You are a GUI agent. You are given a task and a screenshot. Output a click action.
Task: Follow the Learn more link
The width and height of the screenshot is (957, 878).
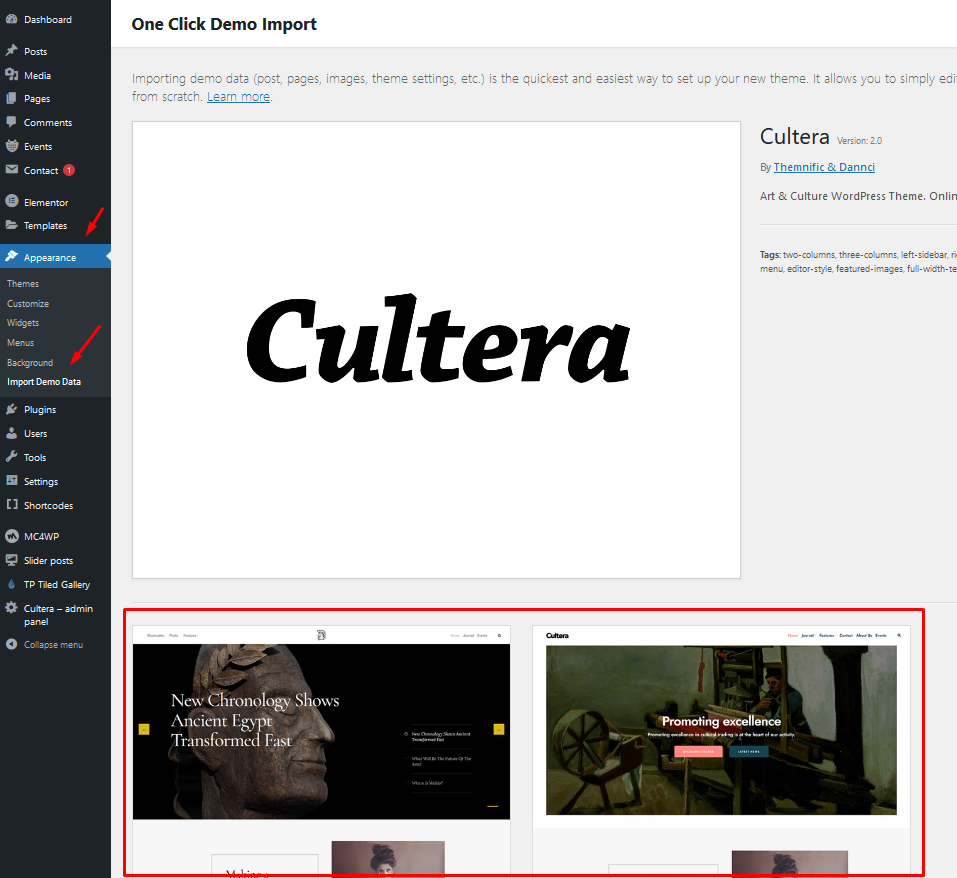click(x=238, y=97)
